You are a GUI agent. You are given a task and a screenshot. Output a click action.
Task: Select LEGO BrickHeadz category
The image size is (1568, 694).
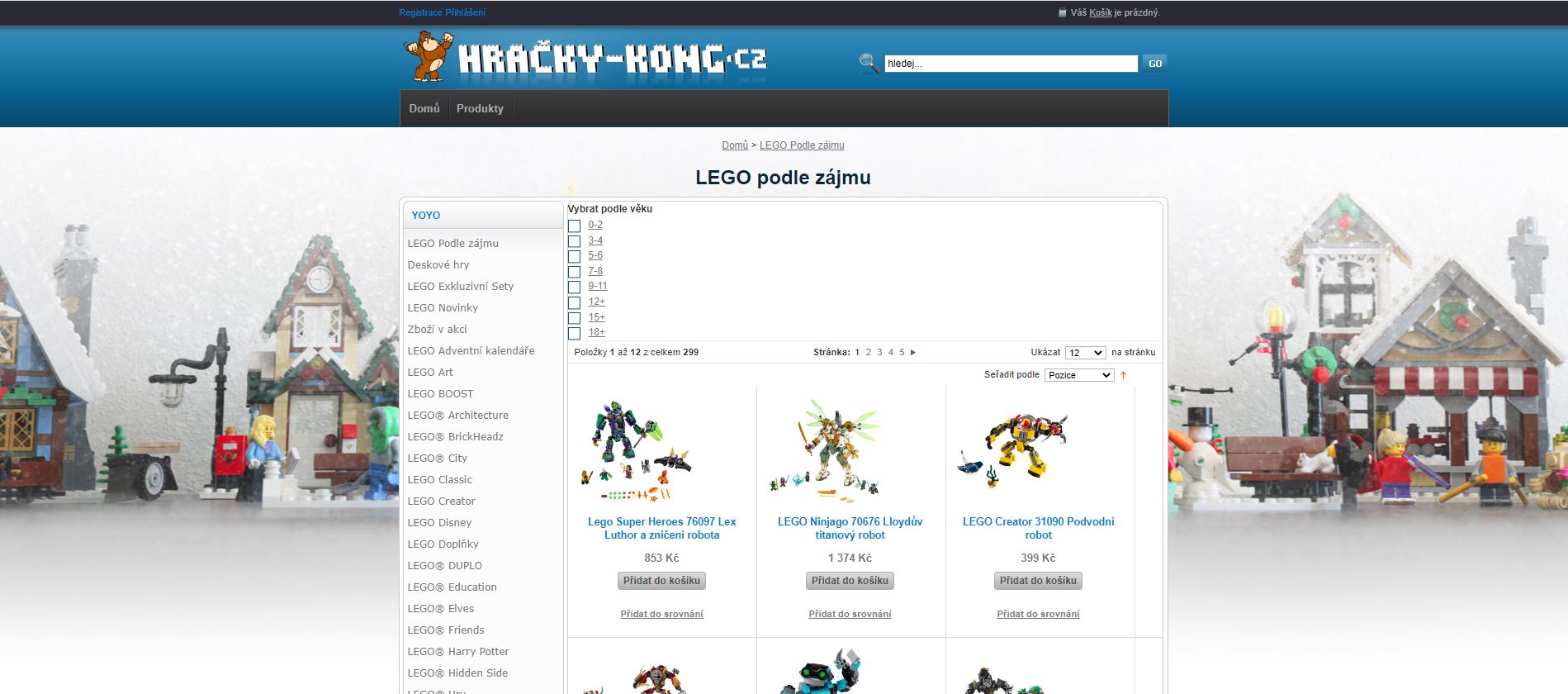tap(455, 436)
